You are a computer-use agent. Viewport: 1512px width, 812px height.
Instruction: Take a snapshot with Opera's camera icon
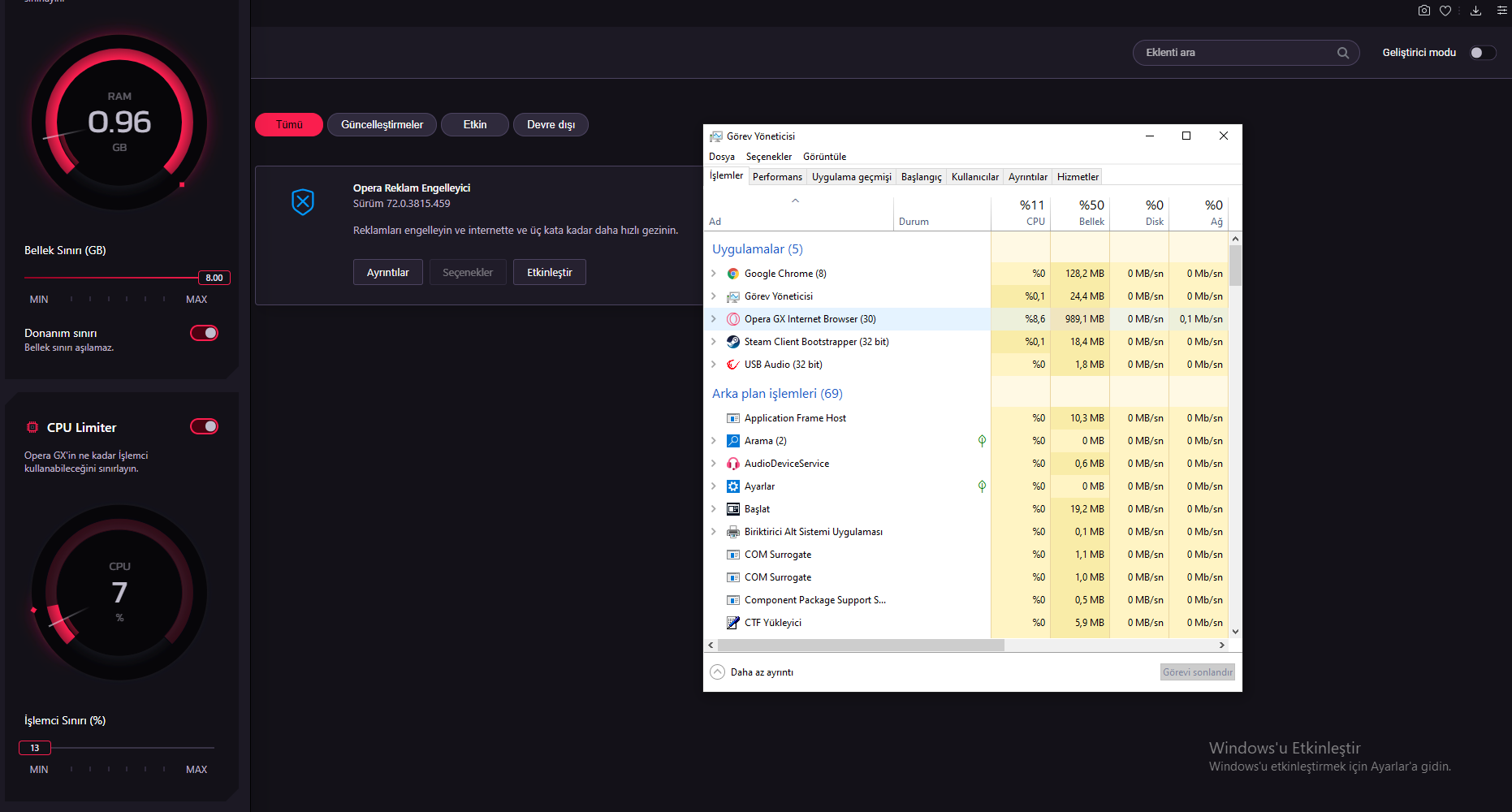point(1424,11)
